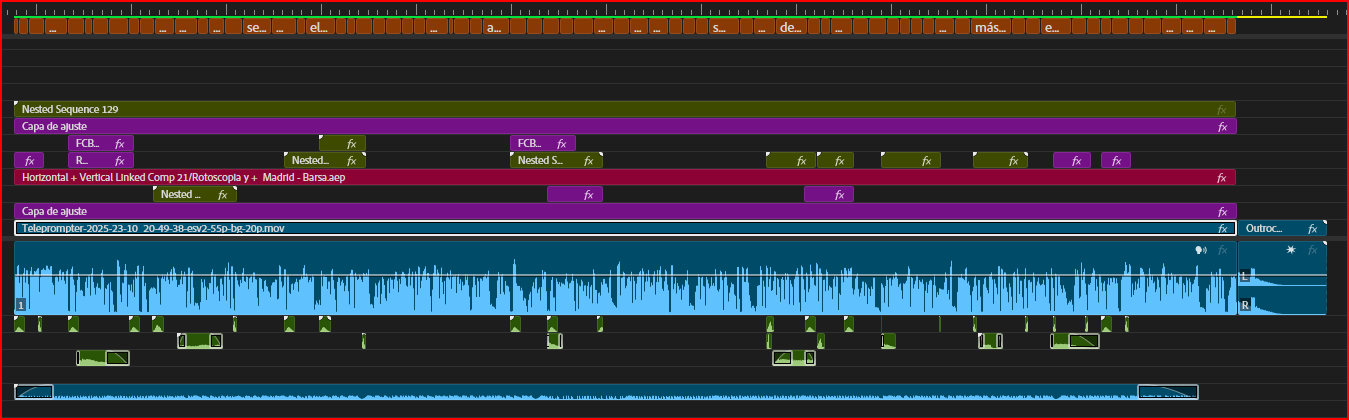Image resolution: width=1349 pixels, height=420 pixels.
Task: Click the channel 1 badge on main audio clip
Action: [20, 305]
